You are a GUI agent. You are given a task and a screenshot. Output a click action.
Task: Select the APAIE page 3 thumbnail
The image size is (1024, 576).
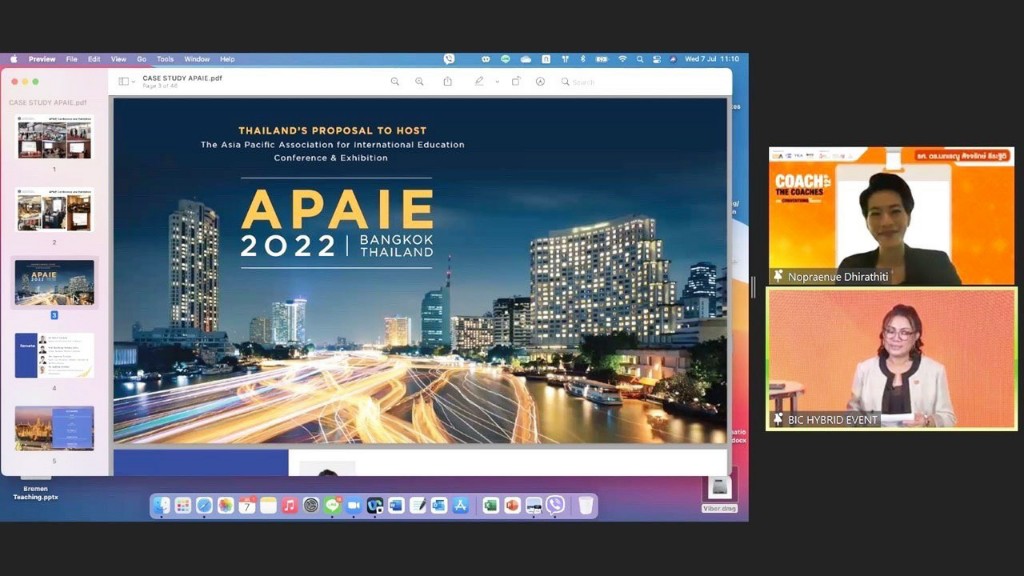click(x=54, y=283)
